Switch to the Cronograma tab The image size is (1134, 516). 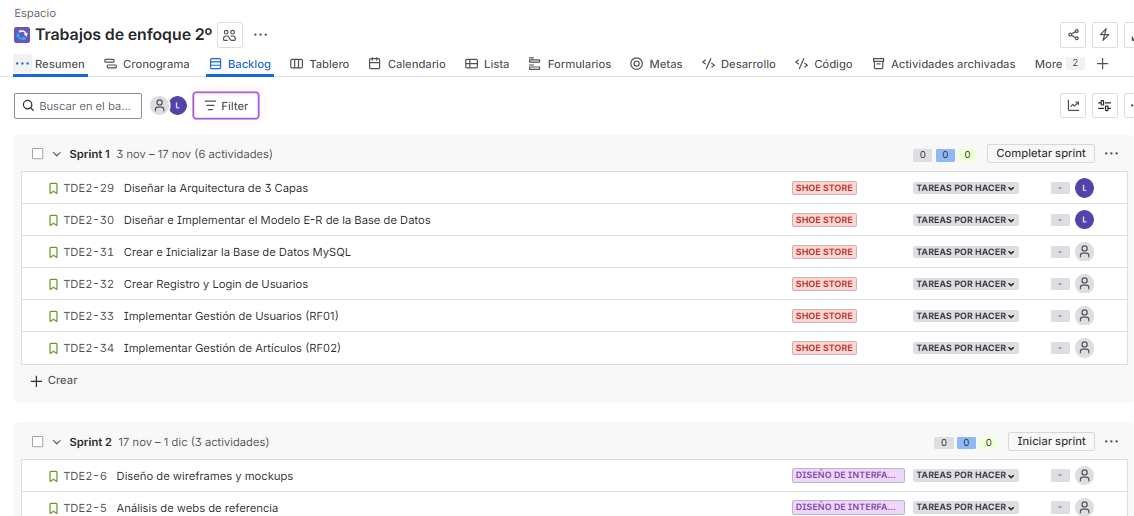pyautogui.click(x=147, y=64)
